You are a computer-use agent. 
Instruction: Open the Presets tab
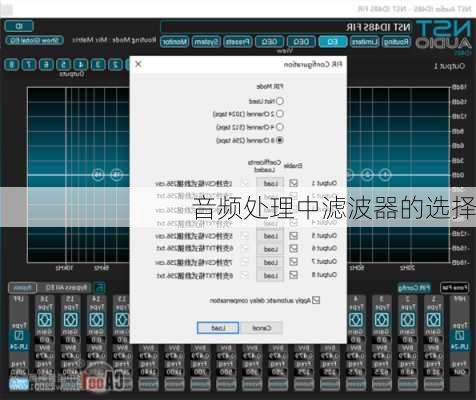(x=237, y=42)
